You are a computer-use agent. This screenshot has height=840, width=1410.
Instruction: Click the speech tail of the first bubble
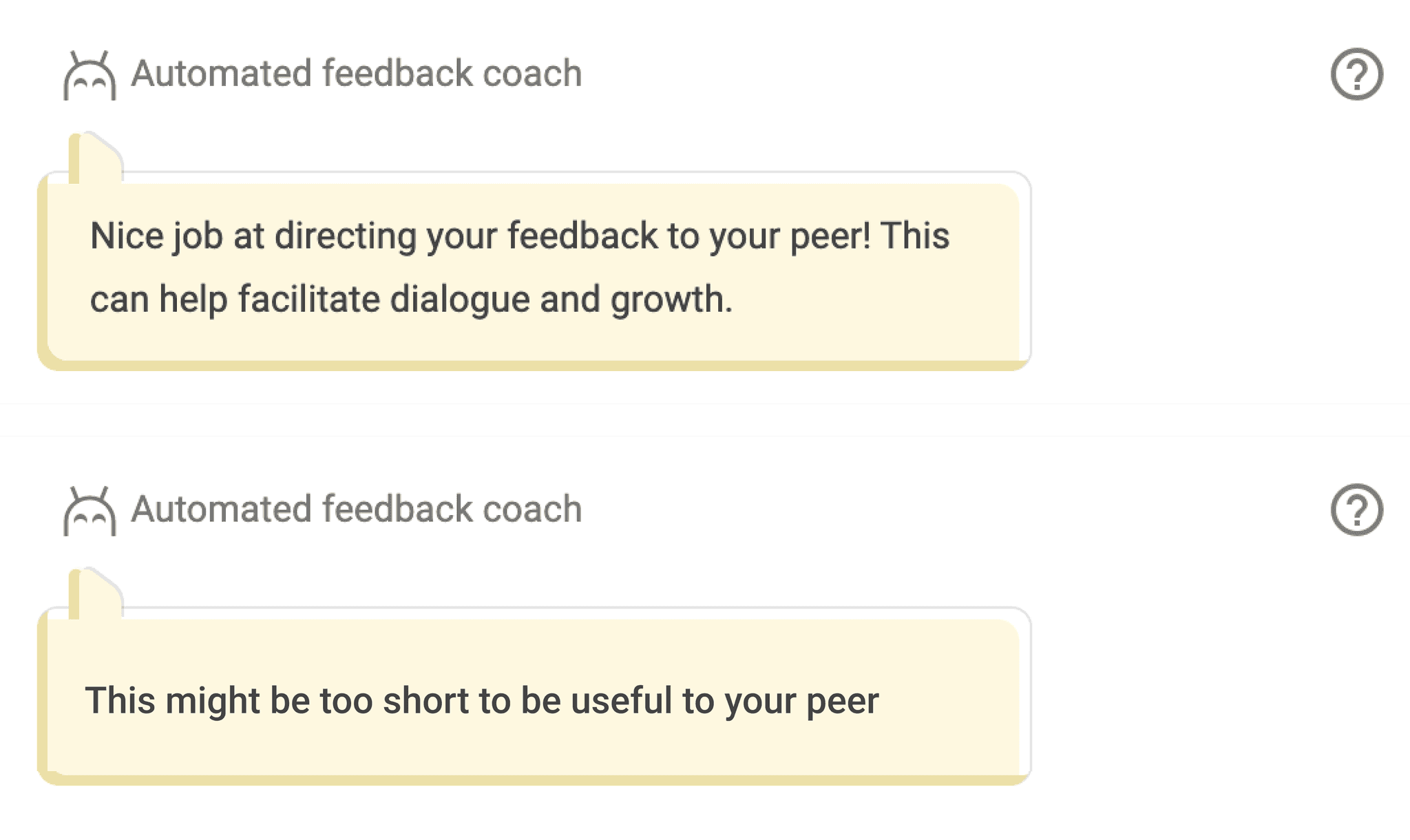click(x=96, y=158)
